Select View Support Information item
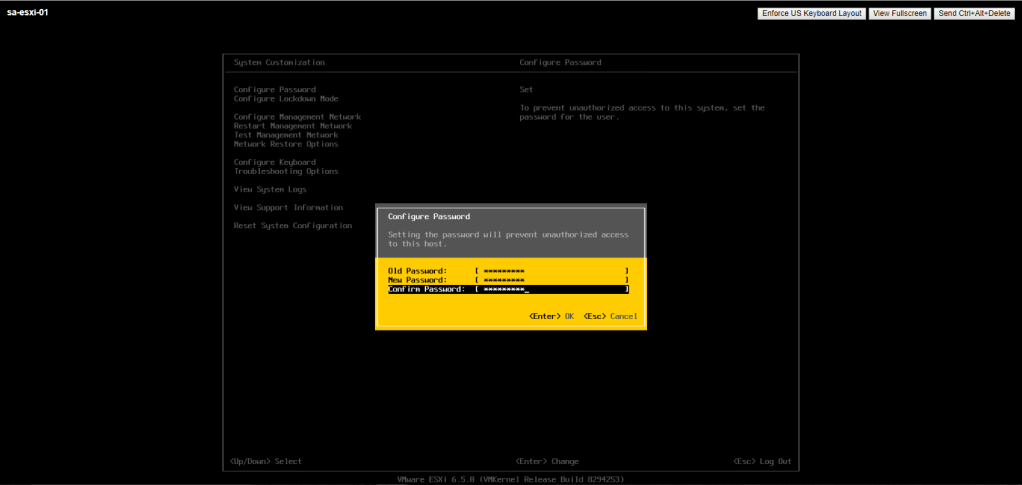The width and height of the screenshot is (1022, 485). coord(288,207)
